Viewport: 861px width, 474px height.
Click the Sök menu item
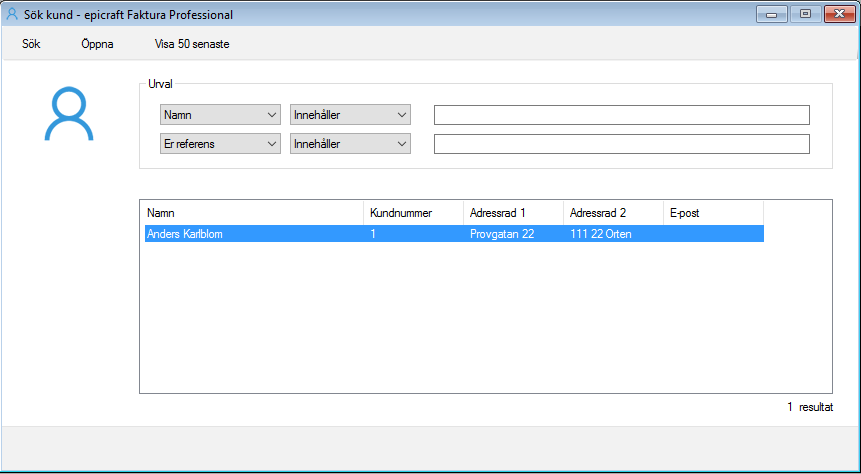click(x=31, y=44)
